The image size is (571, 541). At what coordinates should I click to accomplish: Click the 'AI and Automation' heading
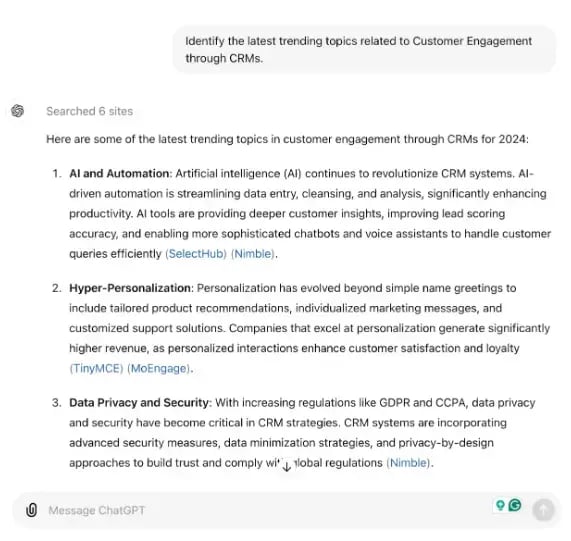point(119,173)
